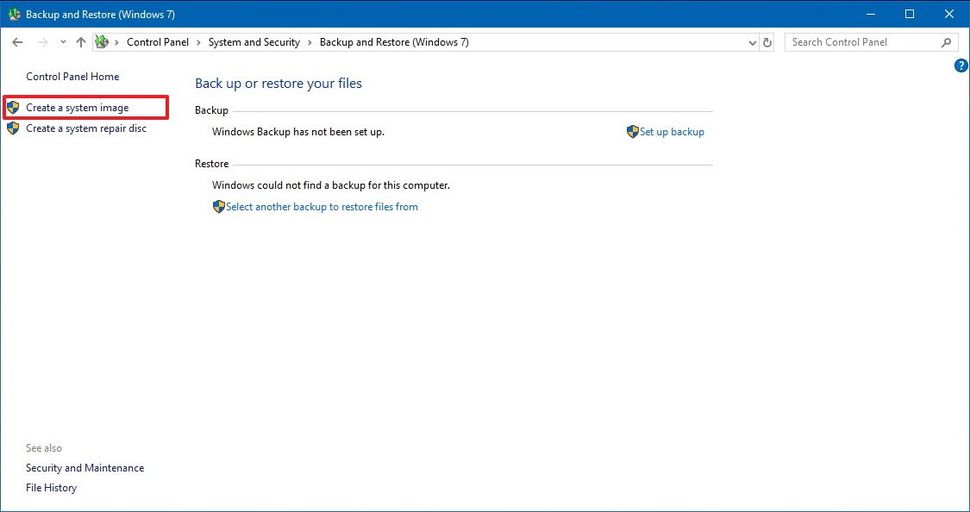
Task: Click 'Back up or restore your files' heading
Action: [278, 83]
